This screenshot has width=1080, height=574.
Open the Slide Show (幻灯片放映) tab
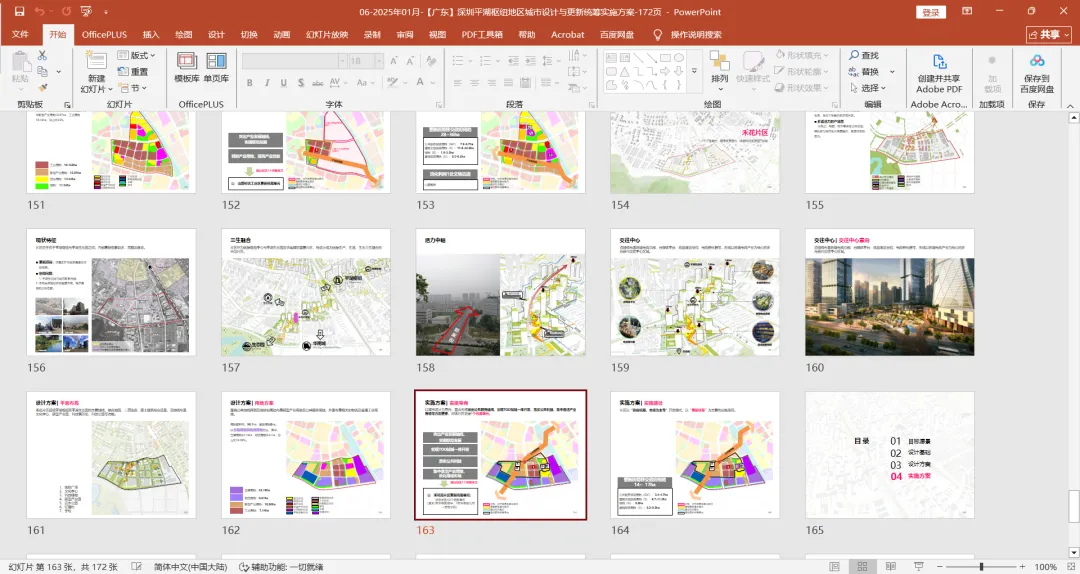click(327, 34)
